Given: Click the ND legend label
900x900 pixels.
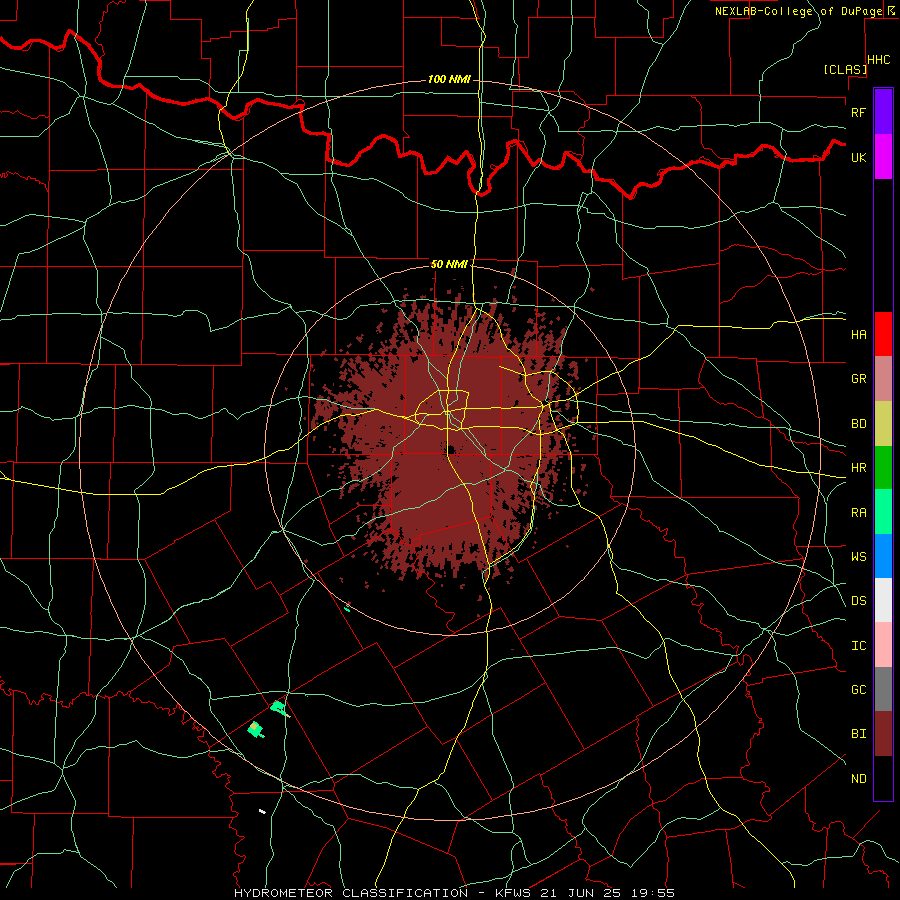Looking at the screenshot, I should pyautogui.click(x=858, y=779).
